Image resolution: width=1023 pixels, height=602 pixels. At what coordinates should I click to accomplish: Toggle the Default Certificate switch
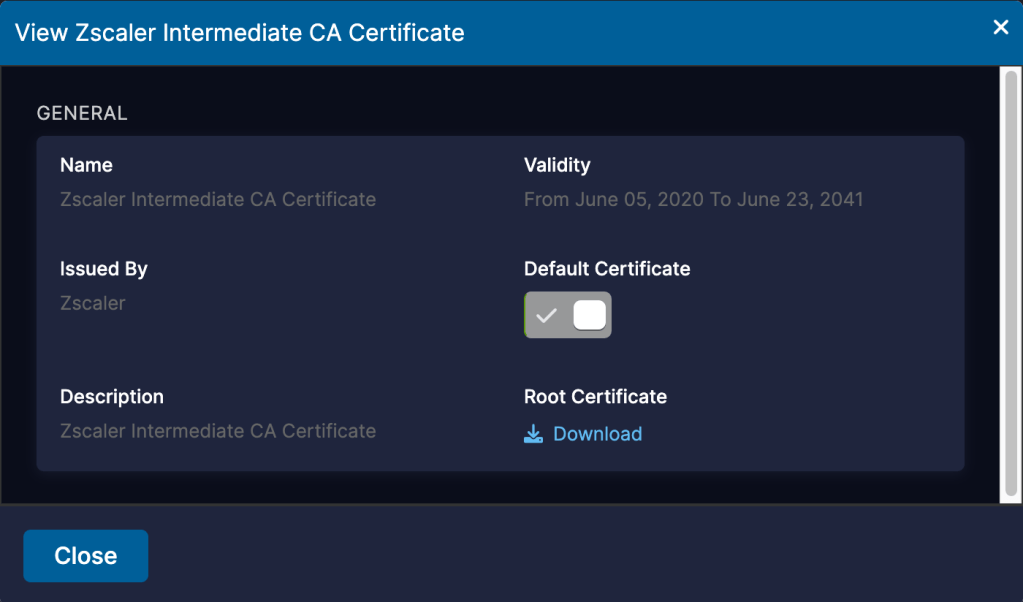coord(567,316)
